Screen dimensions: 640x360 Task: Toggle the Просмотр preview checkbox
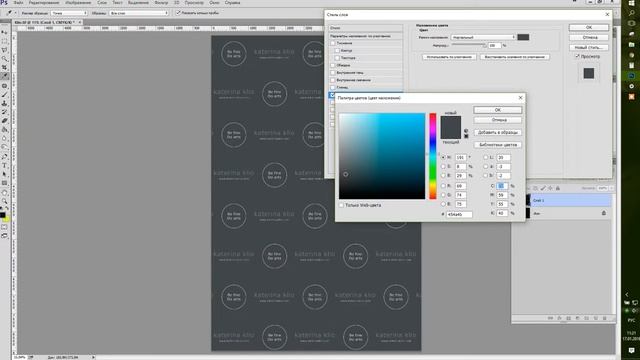tap(577, 56)
